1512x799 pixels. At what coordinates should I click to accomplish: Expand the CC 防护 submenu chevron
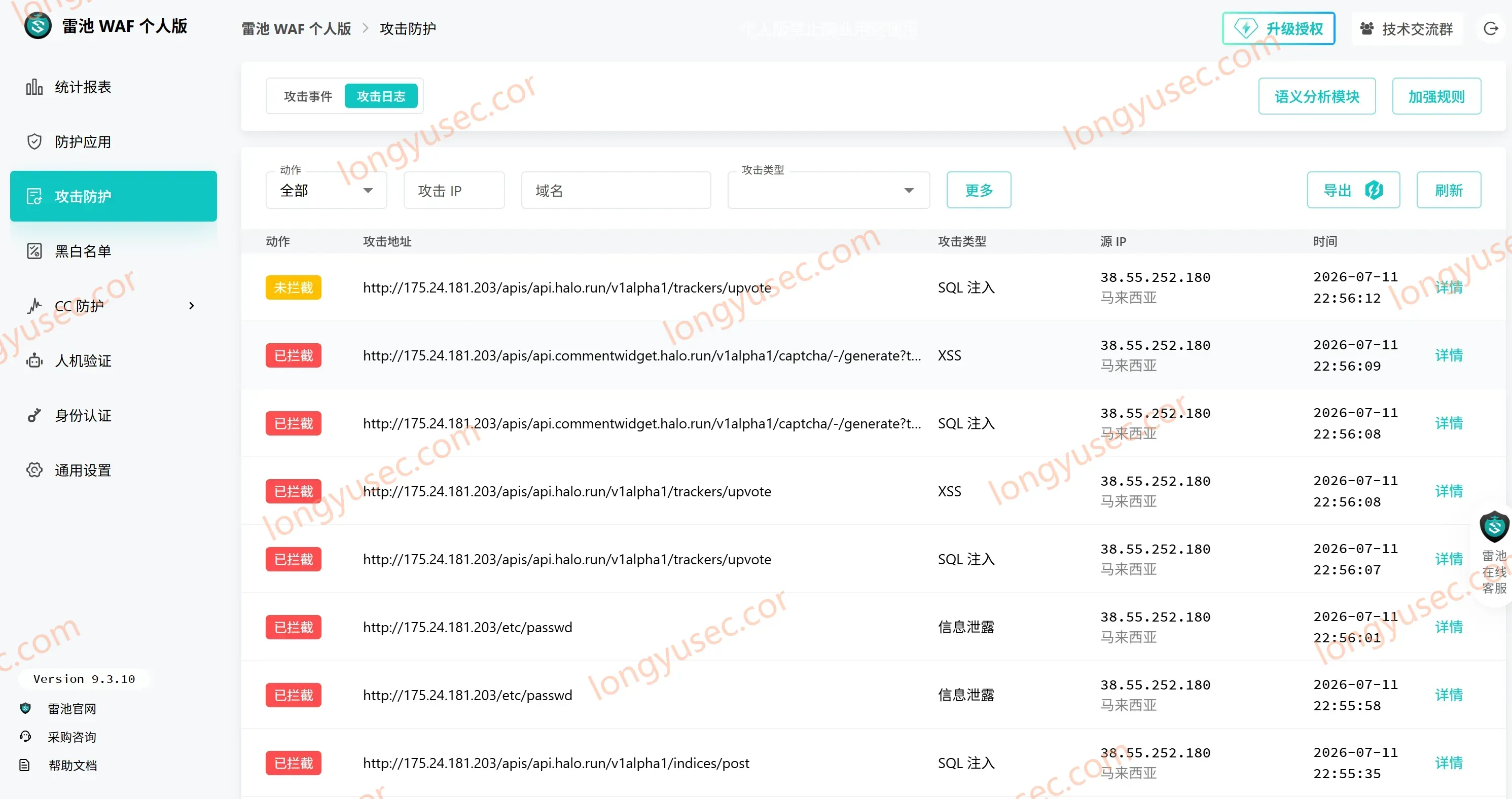[191, 305]
